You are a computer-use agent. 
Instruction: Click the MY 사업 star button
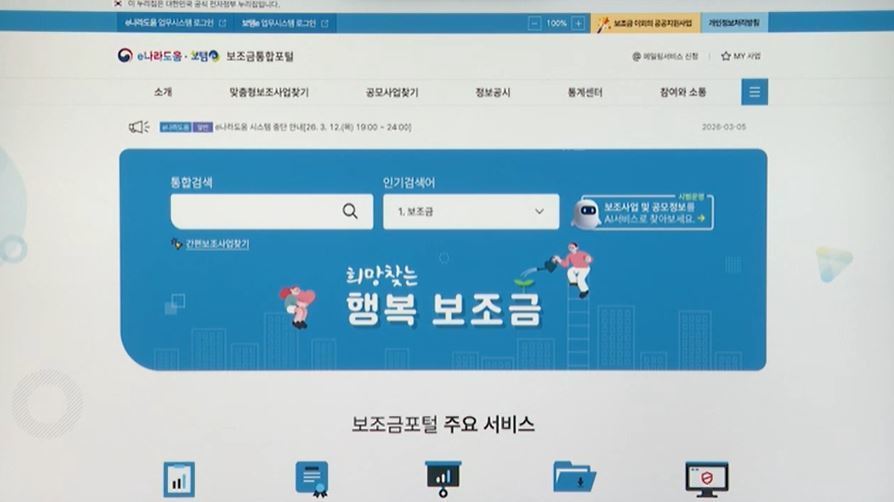tap(740, 57)
